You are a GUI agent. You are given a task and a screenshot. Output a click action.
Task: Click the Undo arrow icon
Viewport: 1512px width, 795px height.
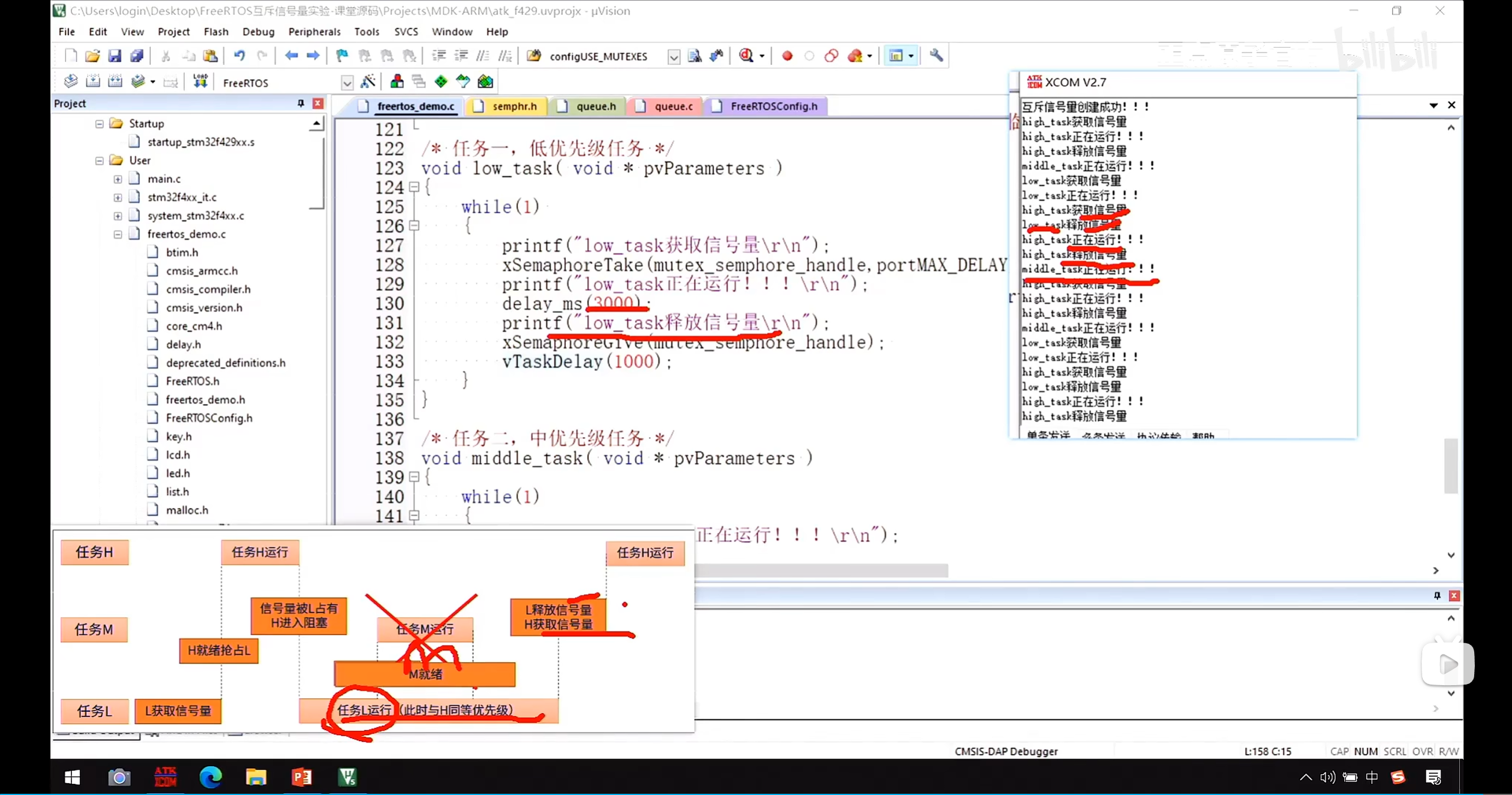pyautogui.click(x=239, y=56)
